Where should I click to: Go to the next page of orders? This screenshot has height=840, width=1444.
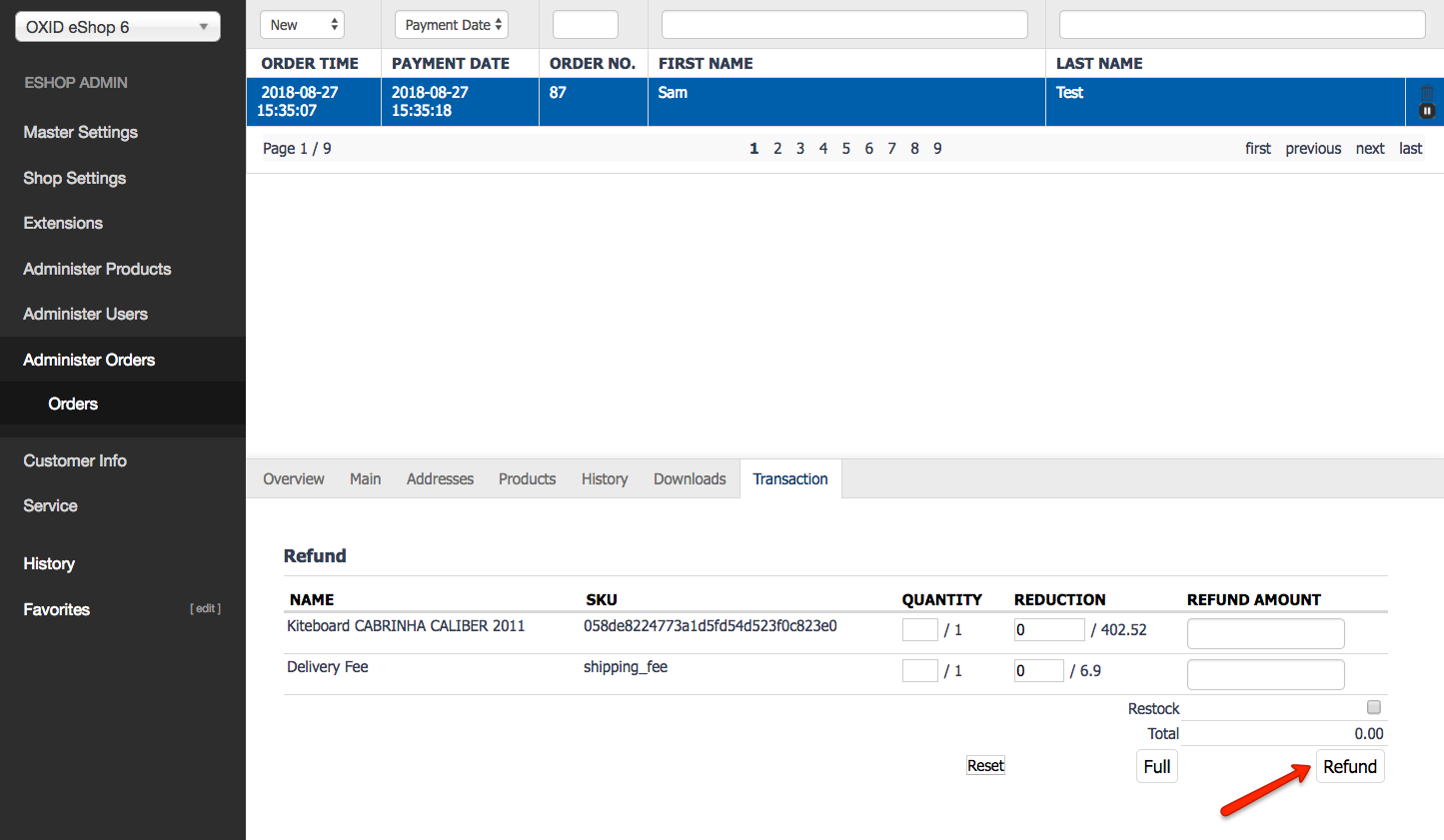pyautogui.click(x=1369, y=148)
